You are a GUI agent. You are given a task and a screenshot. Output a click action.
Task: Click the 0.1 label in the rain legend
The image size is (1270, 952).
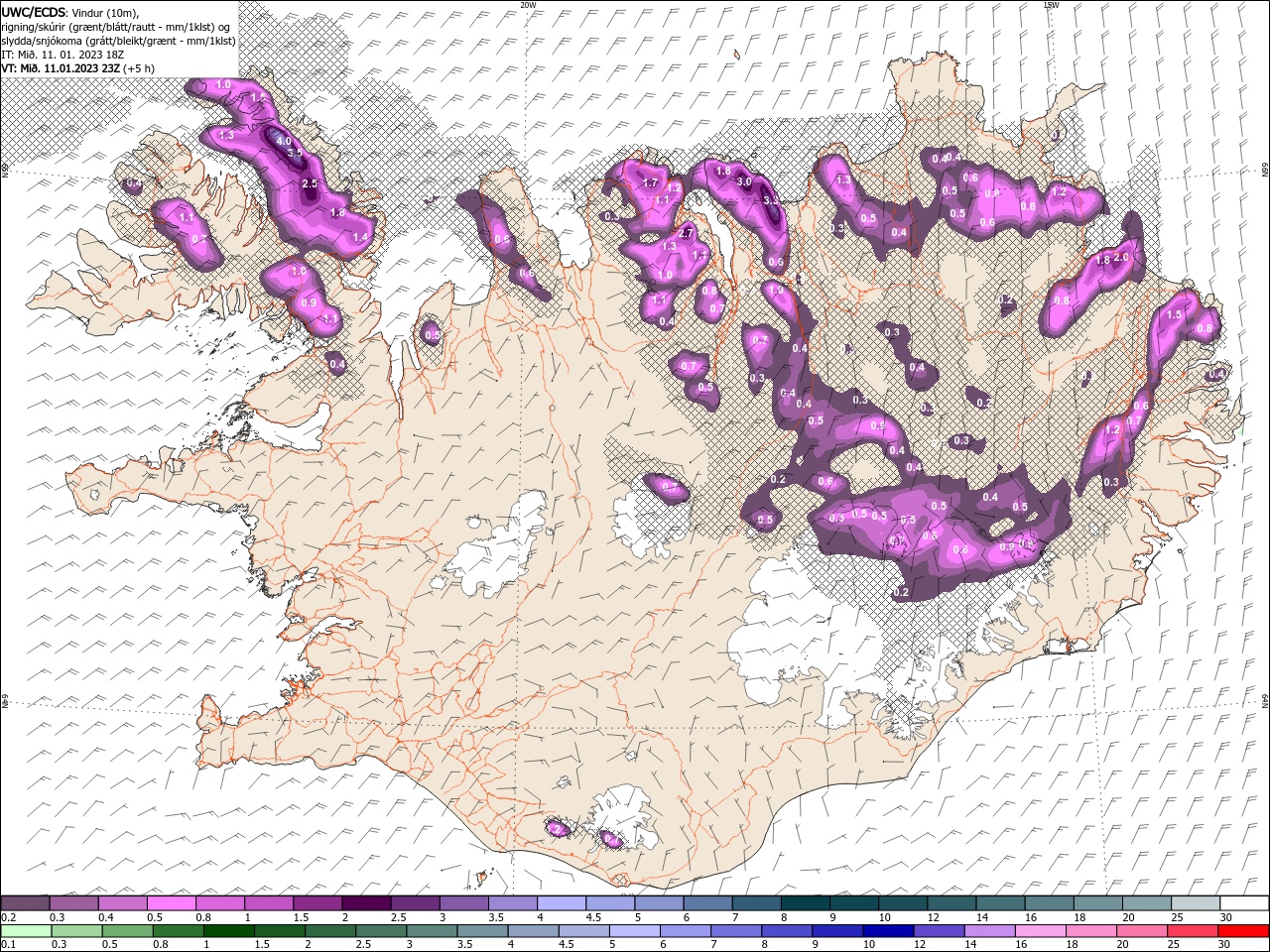(x=8, y=945)
